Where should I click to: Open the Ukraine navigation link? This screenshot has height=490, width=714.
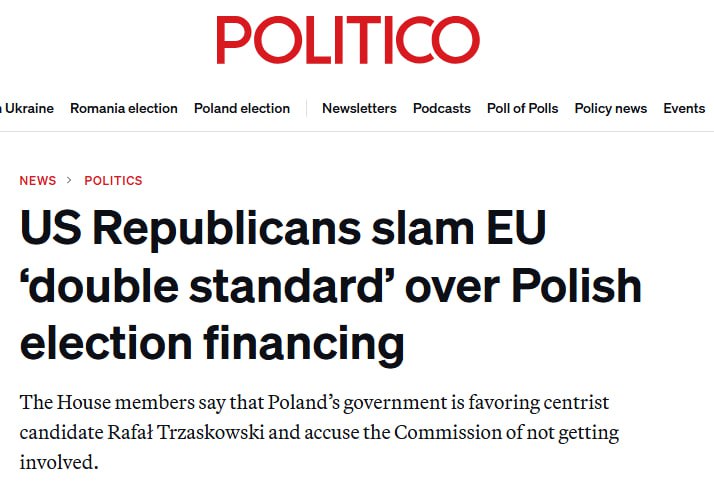[29, 108]
